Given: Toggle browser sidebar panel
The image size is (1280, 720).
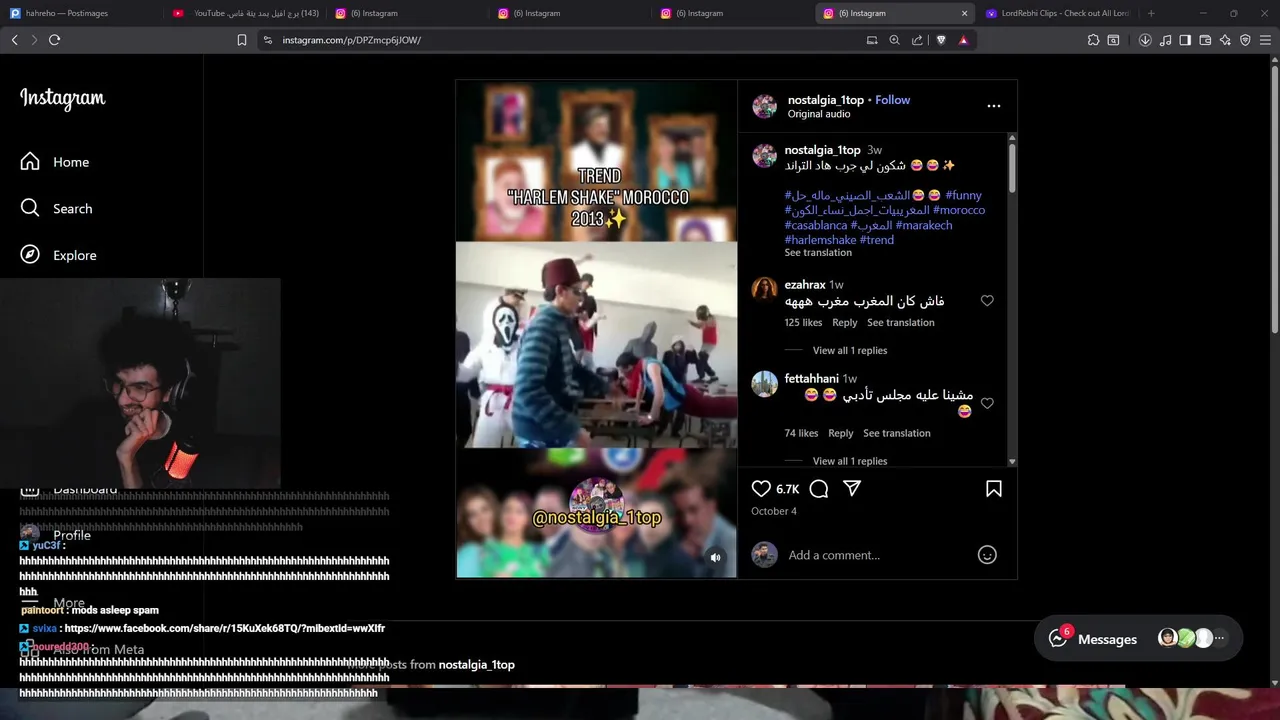Looking at the screenshot, I should [x=1185, y=40].
